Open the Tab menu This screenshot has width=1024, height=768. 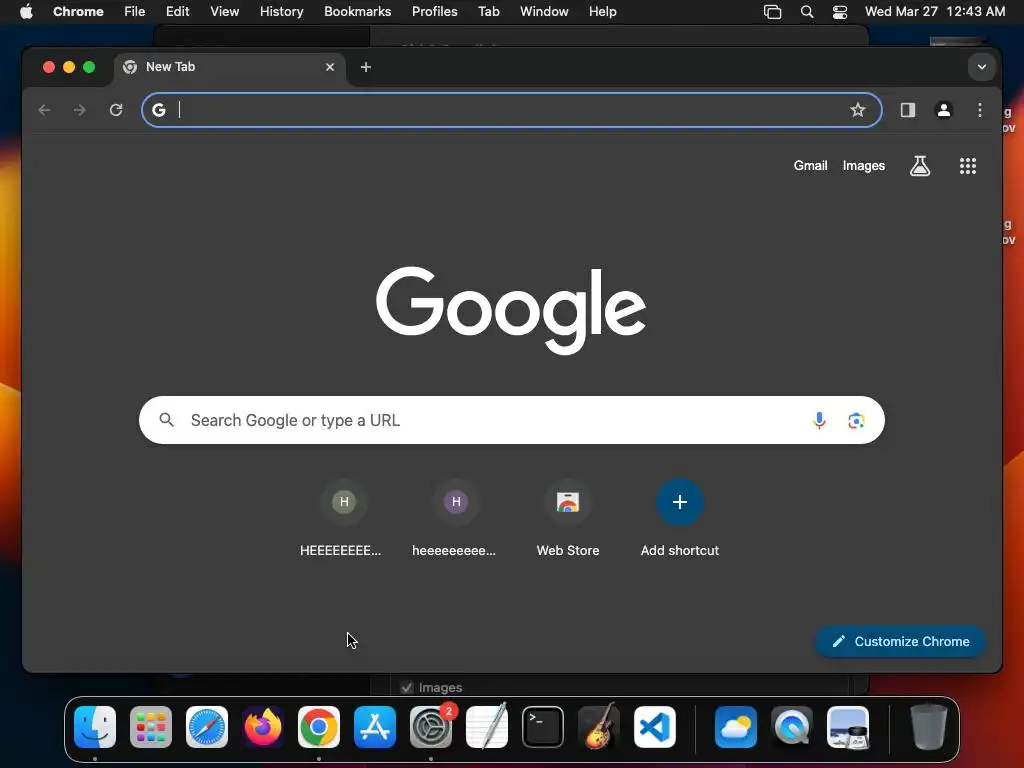(x=488, y=12)
